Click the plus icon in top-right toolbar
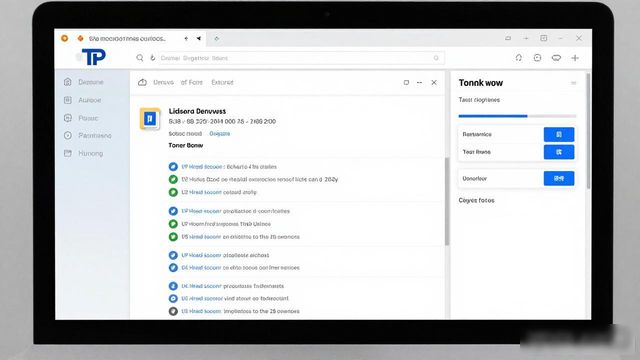The width and height of the screenshot is (640, 360). (575, 58)
